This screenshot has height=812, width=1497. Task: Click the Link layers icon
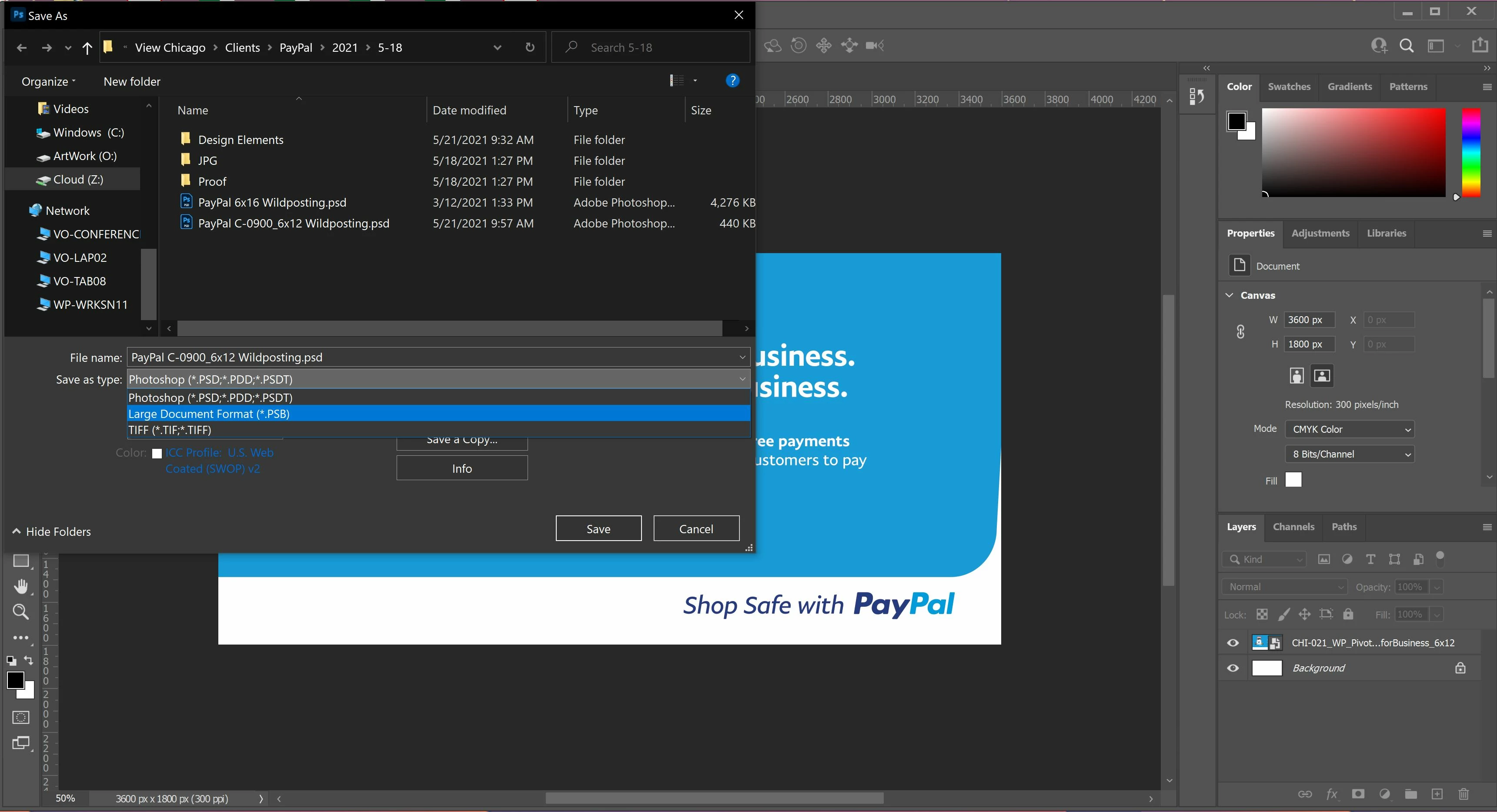(x=1305, y=794)
